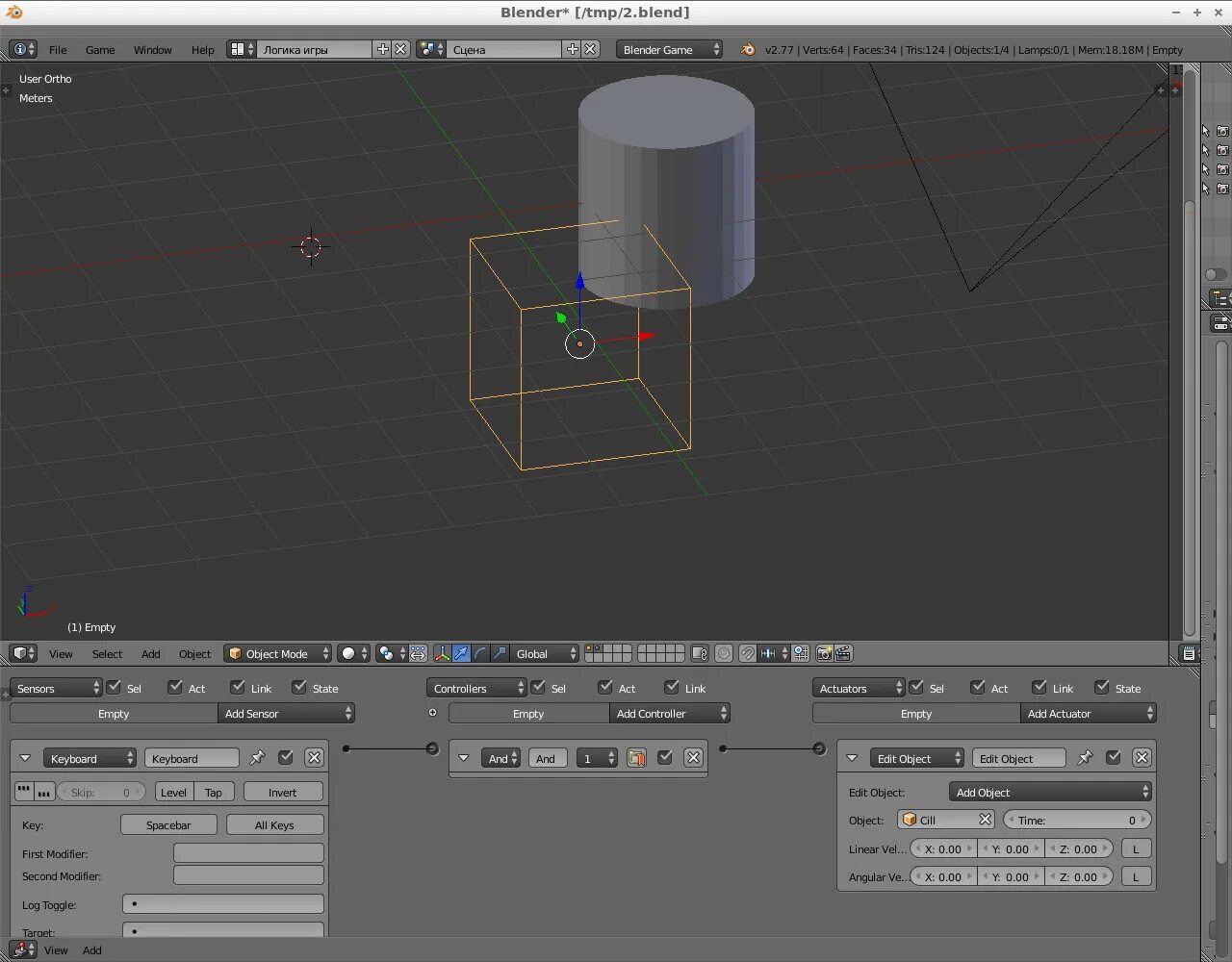Viewport: 1232px width, 962px height.
Task: Click the info editor type icon
Action: coord(22,49)
